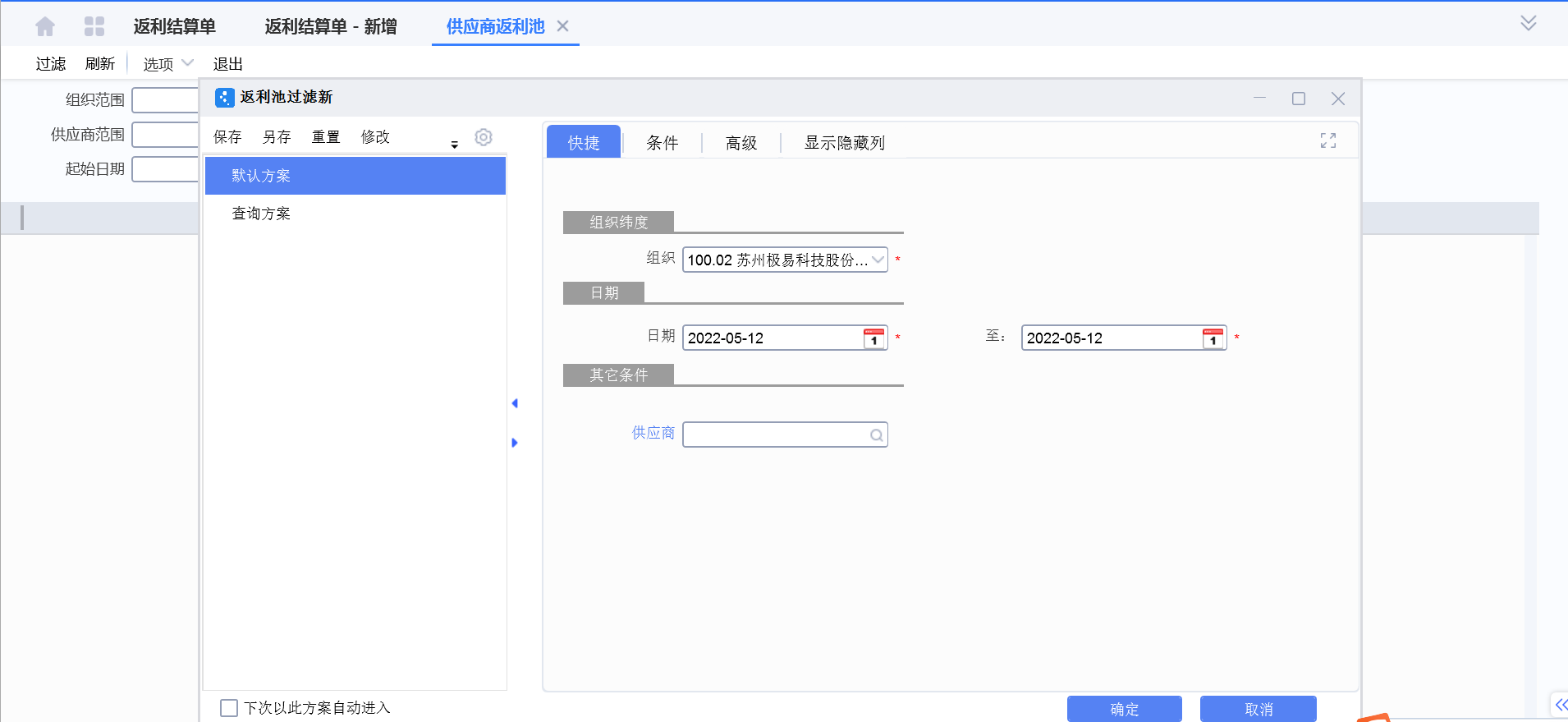Click 保存 to save the scheme
1568x722 pixels.
pyautogui.click(x=228, y=137)
